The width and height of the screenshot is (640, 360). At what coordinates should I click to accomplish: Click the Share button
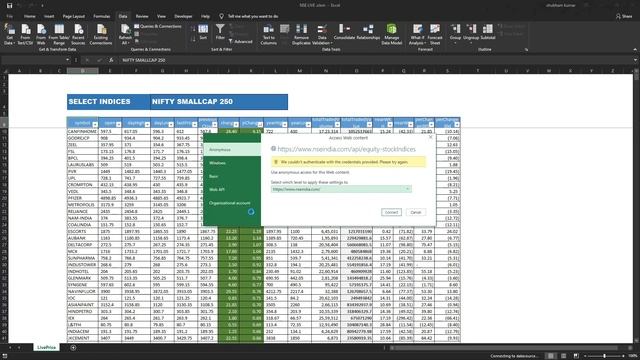click(624, 16)
